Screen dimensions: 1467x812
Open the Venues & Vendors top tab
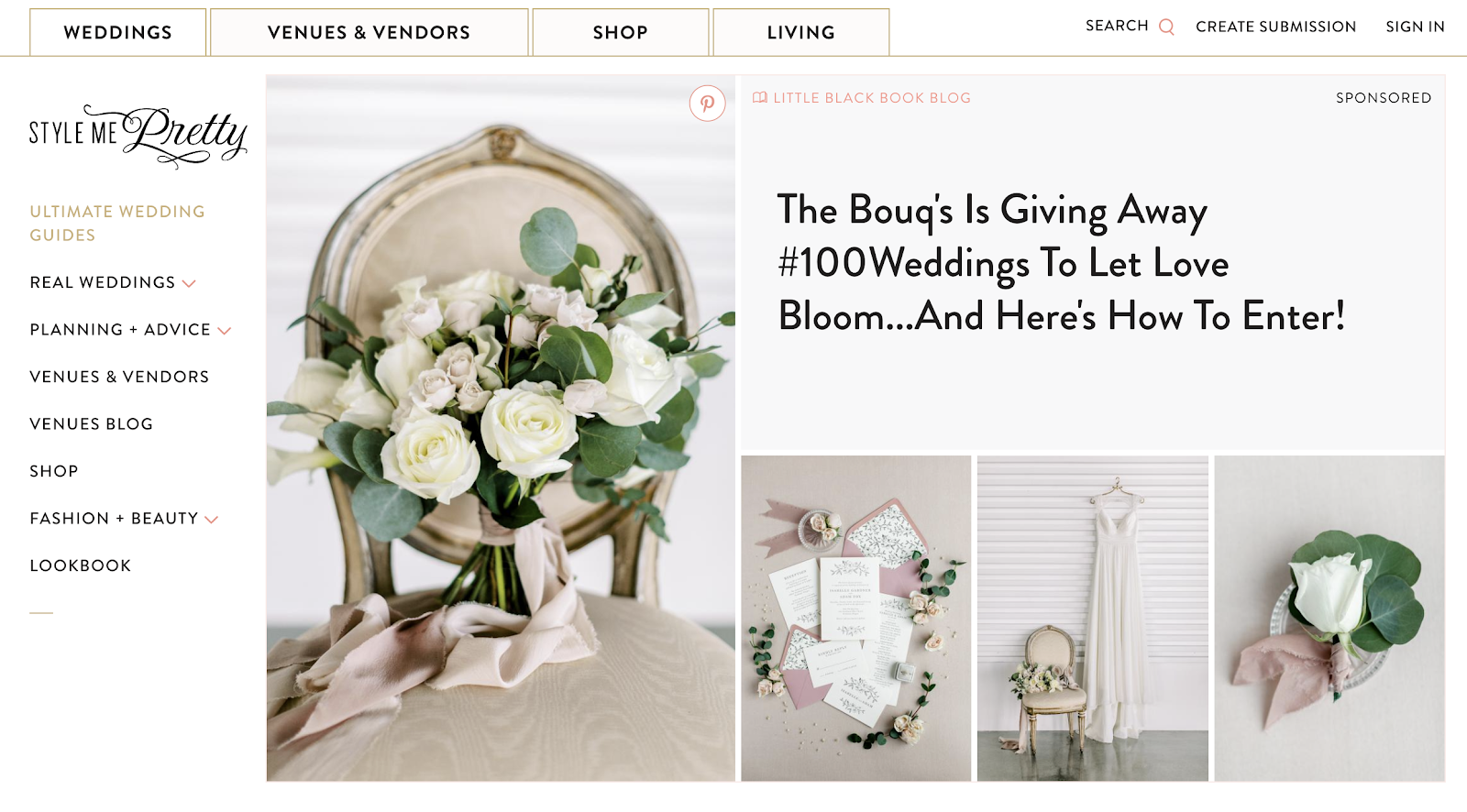click(369, 32)
